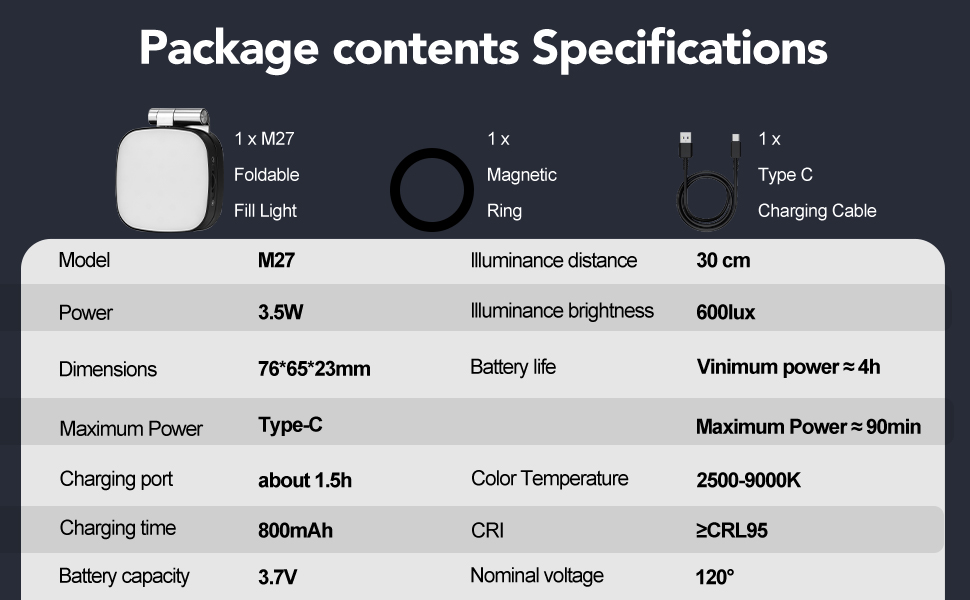The image size is (970, 600).
Task: Click the Illuminance distance value "30 cm"
Action: pyautogui.click(x=723, y=261)
